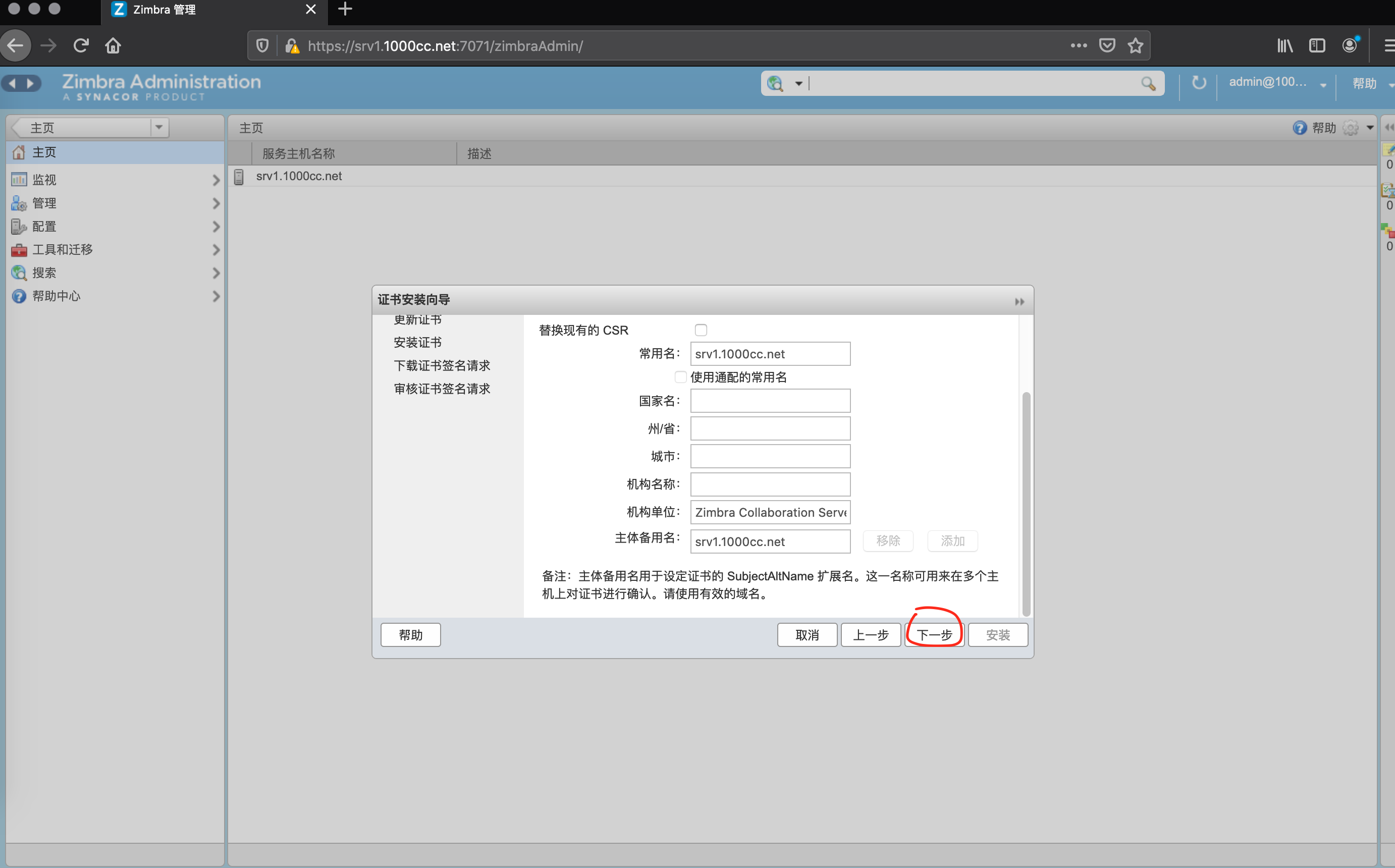Select 主页 in sidebar tree
Image resolution: width=1395 pixels, height=868 pixels.
tap(115, 152)
